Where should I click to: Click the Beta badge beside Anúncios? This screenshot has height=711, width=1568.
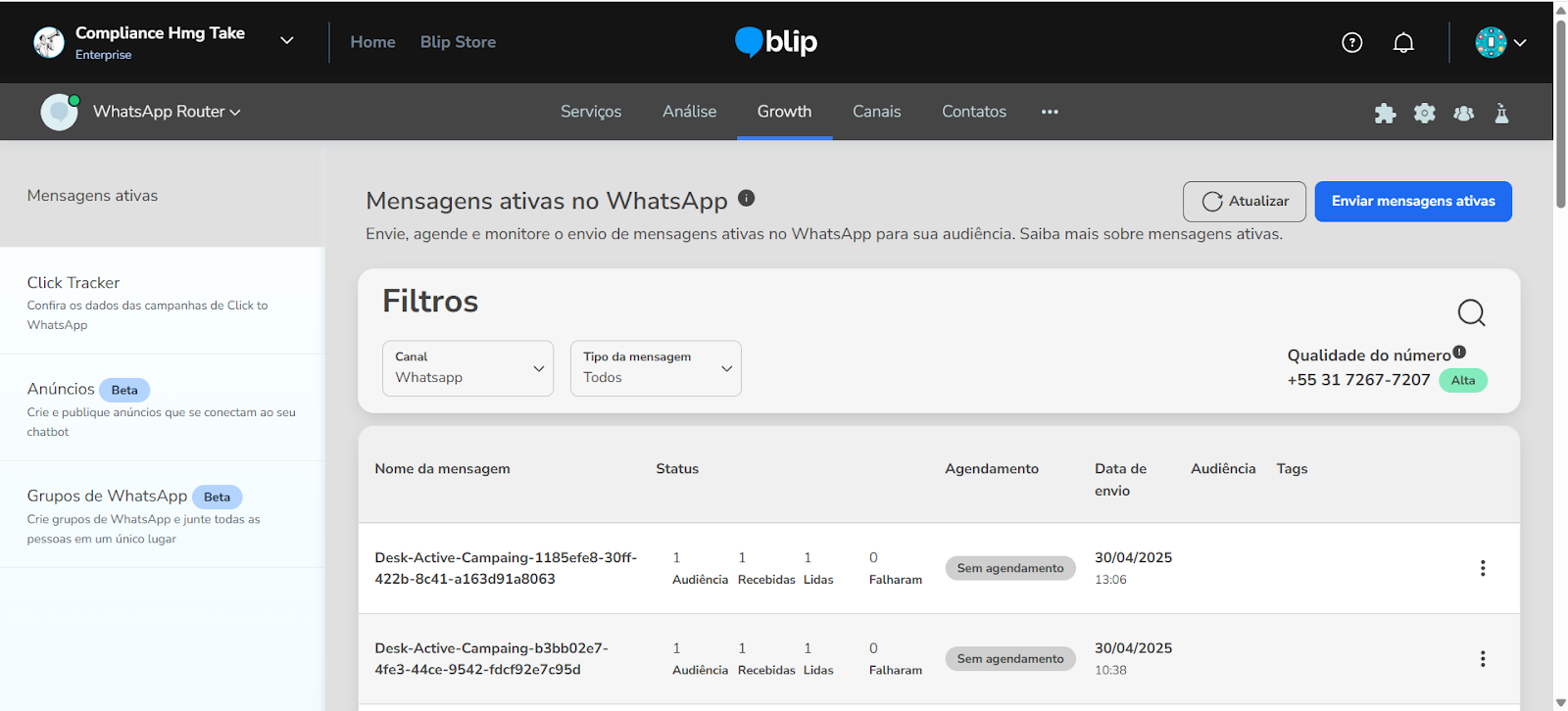pyautogui.click(x=124, y=390)
